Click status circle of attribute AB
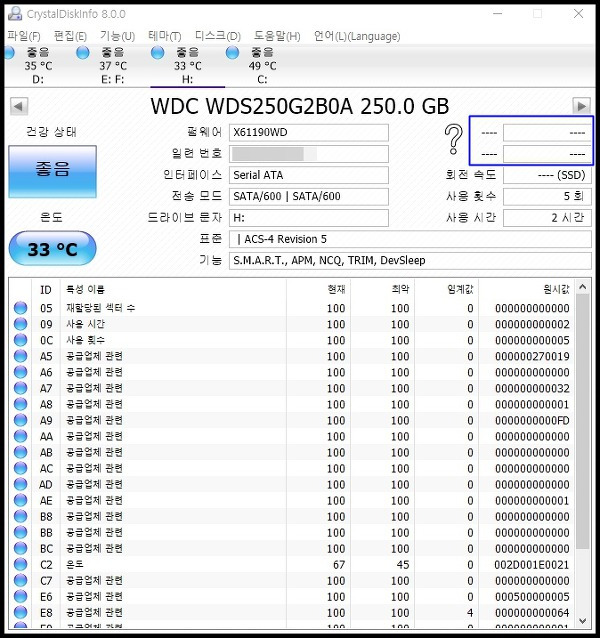Image resolution: width=600 pixels, height=638 pixels. 20,452
